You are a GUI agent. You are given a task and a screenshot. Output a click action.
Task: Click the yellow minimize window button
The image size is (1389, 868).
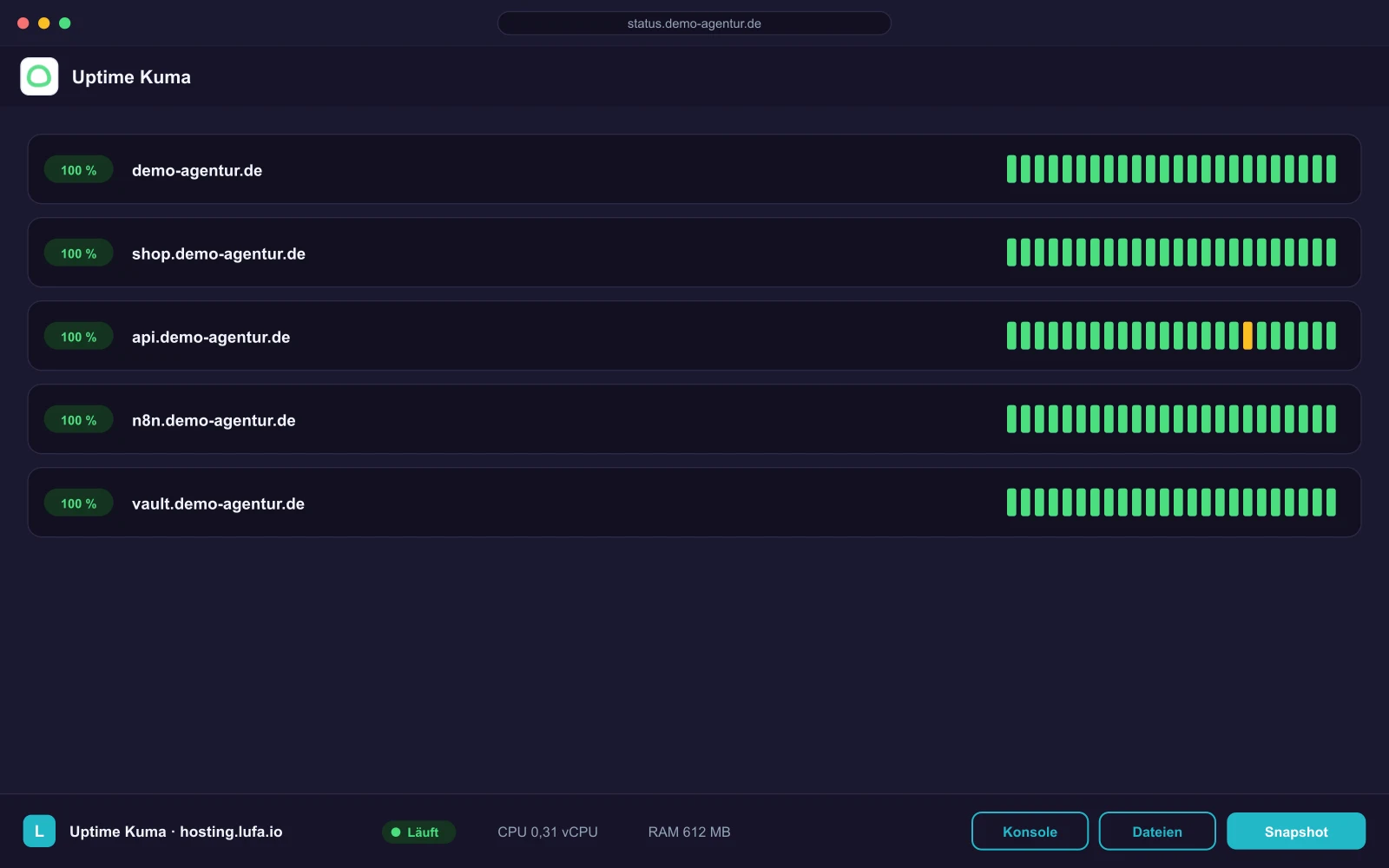[44, 23]
